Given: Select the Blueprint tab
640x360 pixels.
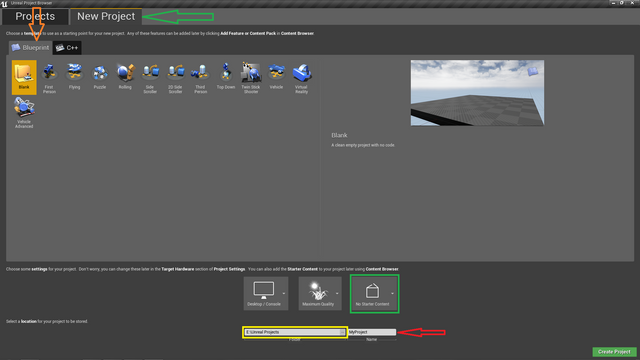Looking at the screenshot, I should 31,48.
